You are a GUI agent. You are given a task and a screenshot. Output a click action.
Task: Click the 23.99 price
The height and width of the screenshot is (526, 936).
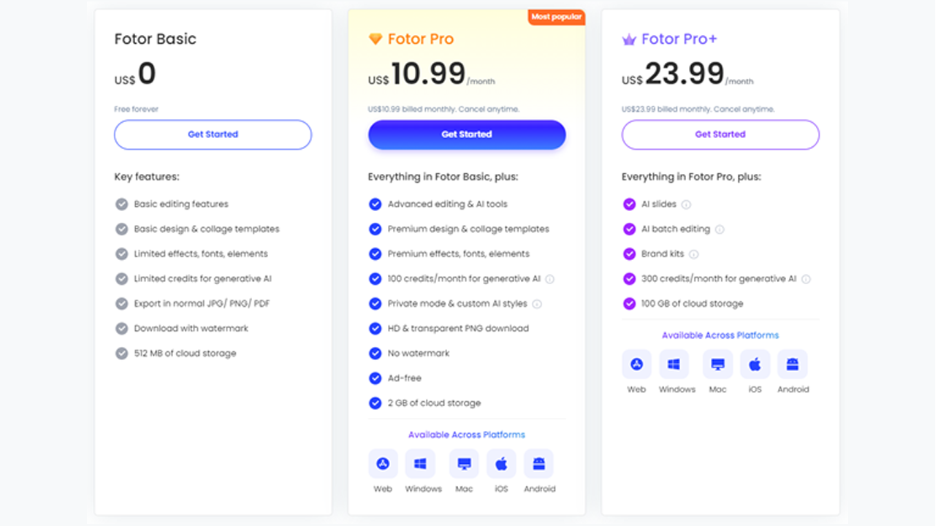point(684,73)
